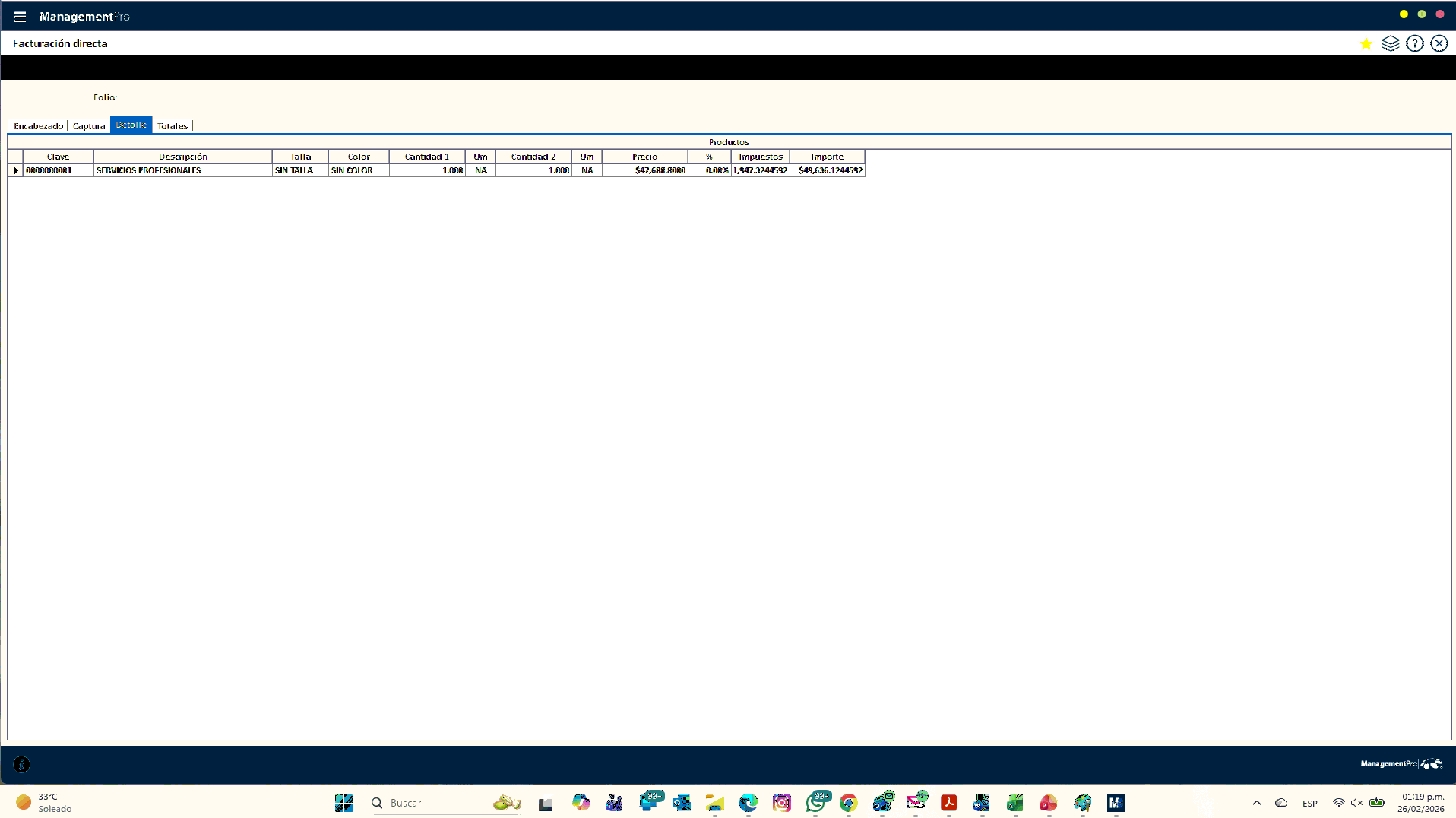
Task: Click the yellow favorite star icon
Action: tap(1366, 44)
